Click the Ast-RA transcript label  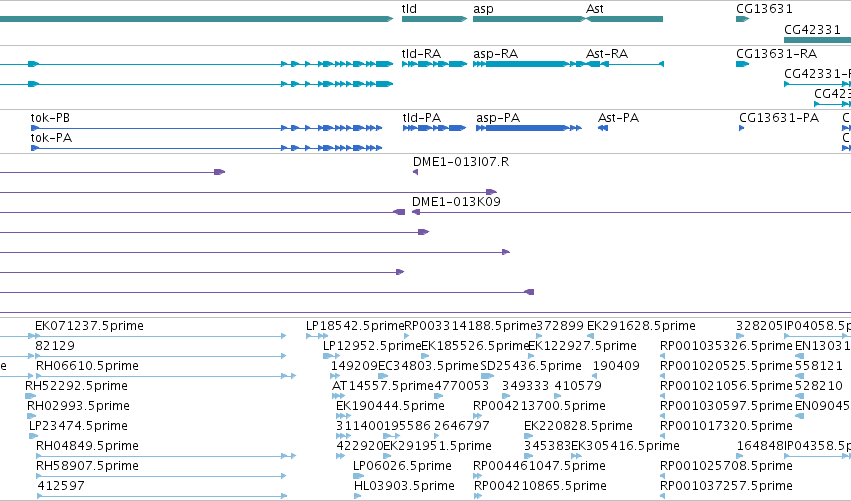[x=607, y=54]
